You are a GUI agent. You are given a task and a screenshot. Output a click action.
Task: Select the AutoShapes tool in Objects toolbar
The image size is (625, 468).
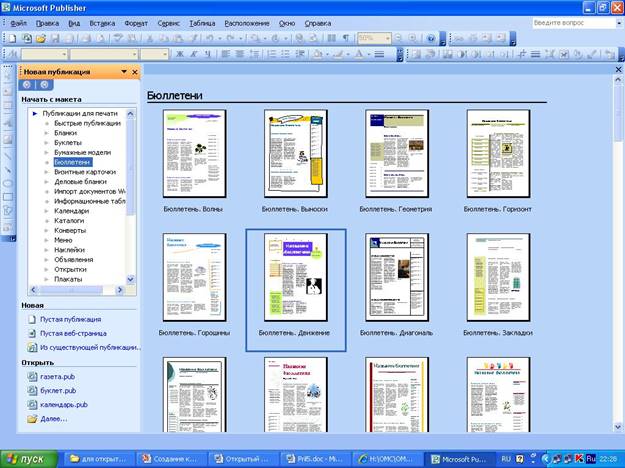(x=8, y=211)
